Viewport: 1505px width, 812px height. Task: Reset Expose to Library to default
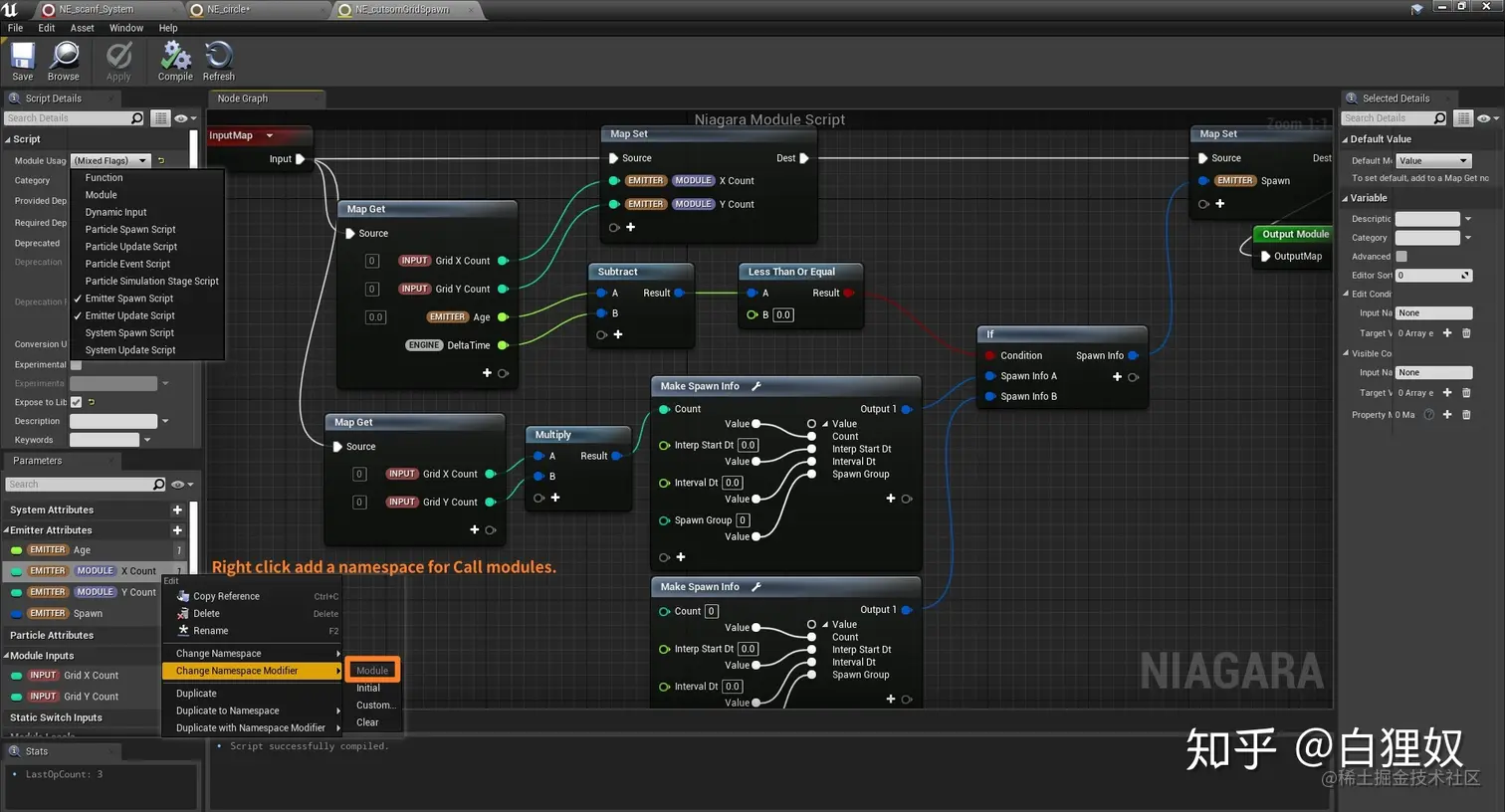92,402
